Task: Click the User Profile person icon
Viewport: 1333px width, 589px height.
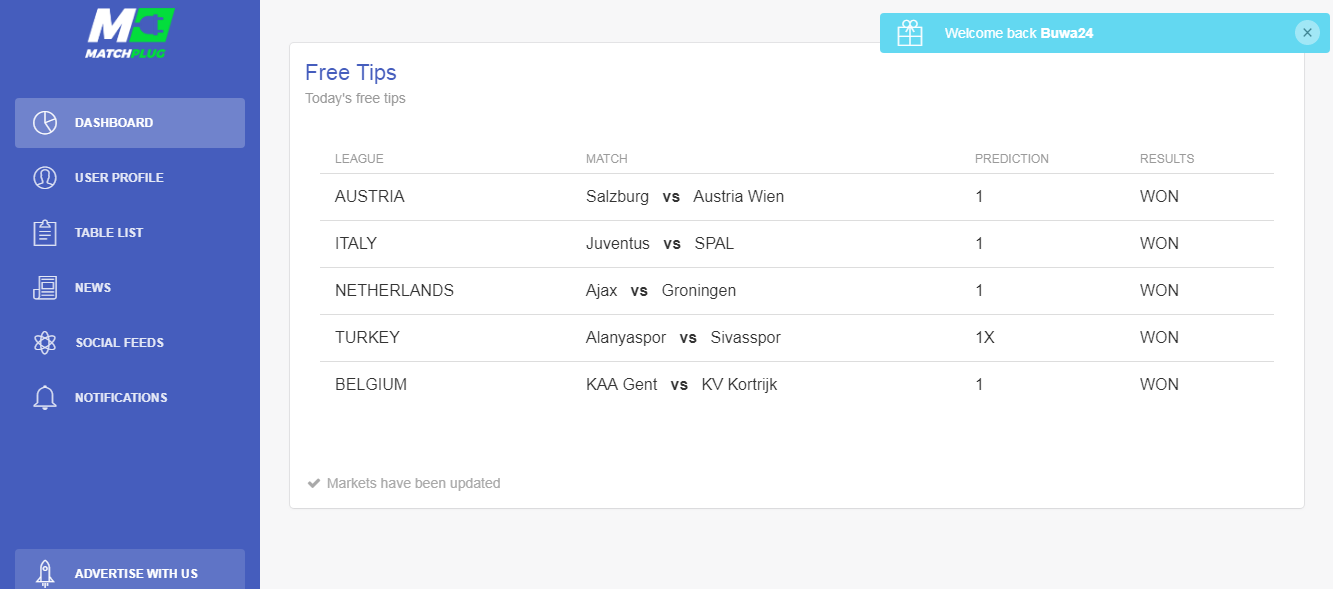Action: coord(45,178)
